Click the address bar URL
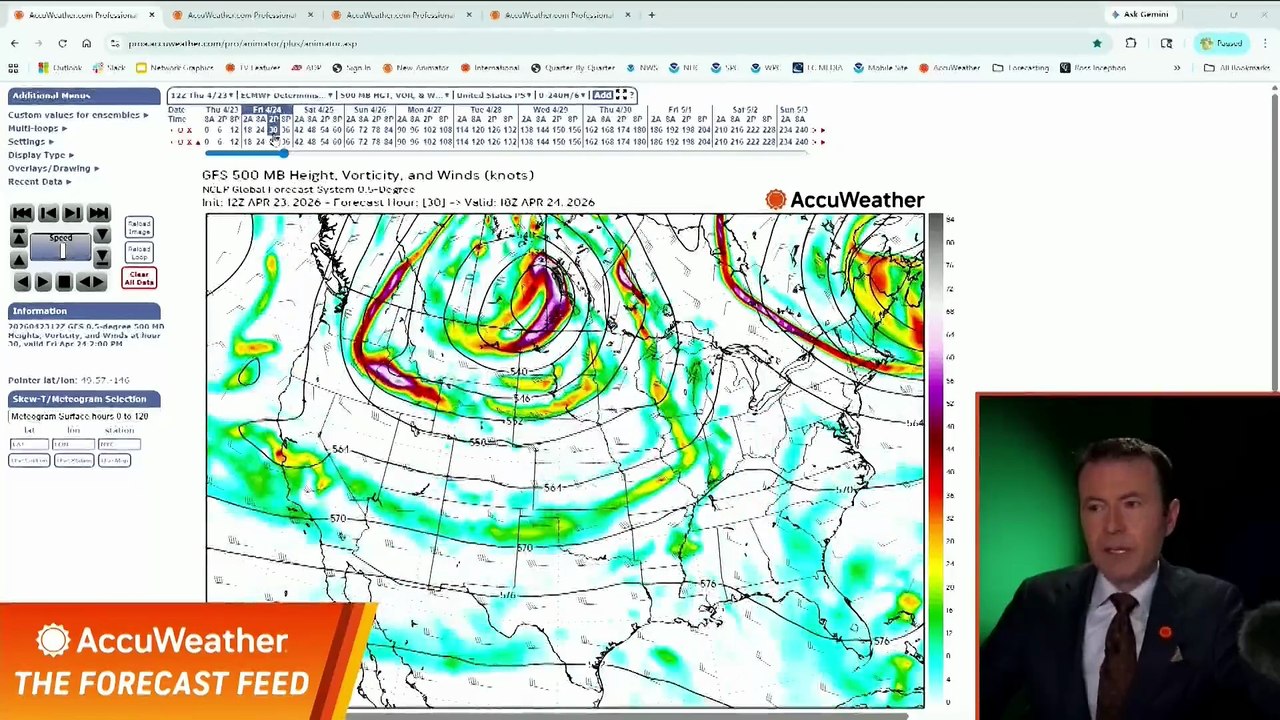This screenshot has height=720, width=1280. coord(243,43)
